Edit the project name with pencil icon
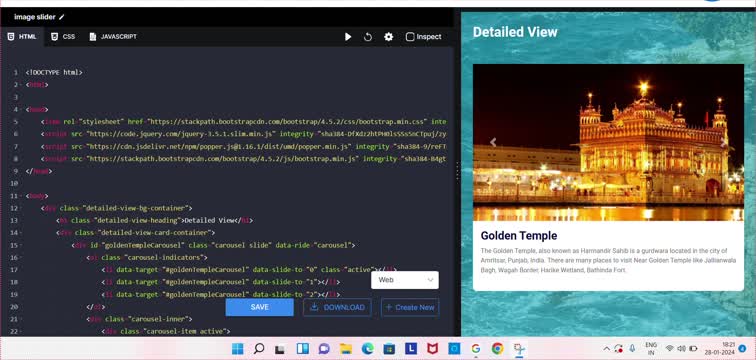 click(x=62, y=17)
